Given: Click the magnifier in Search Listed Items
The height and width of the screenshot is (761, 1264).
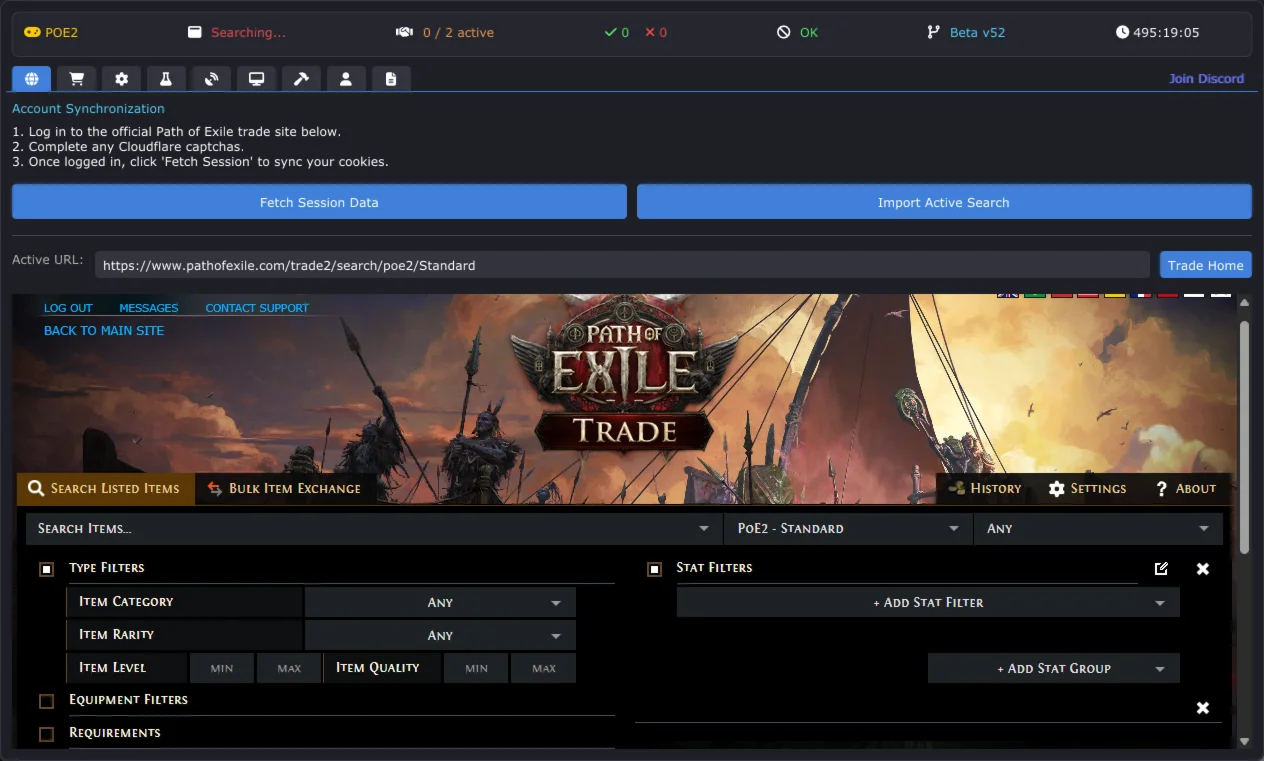Looking at the screenshot, I should tap(36, 488).
